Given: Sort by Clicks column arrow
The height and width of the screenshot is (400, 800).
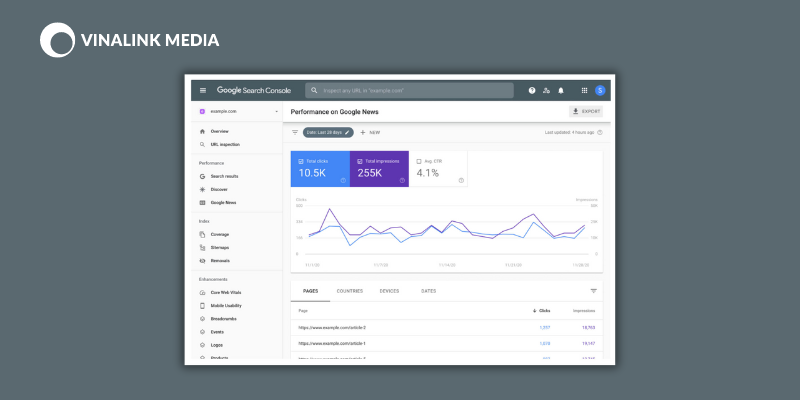Looking at the screenshot, I should [535, 311].
